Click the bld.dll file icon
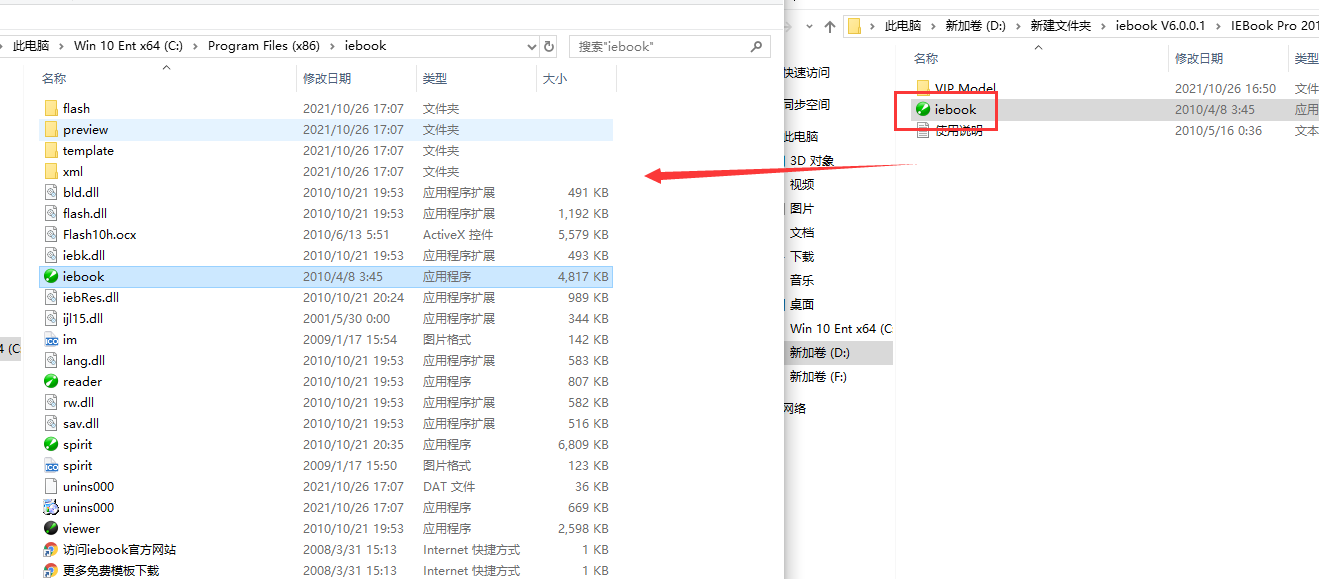1319x579 pixels. pos(51,192)
